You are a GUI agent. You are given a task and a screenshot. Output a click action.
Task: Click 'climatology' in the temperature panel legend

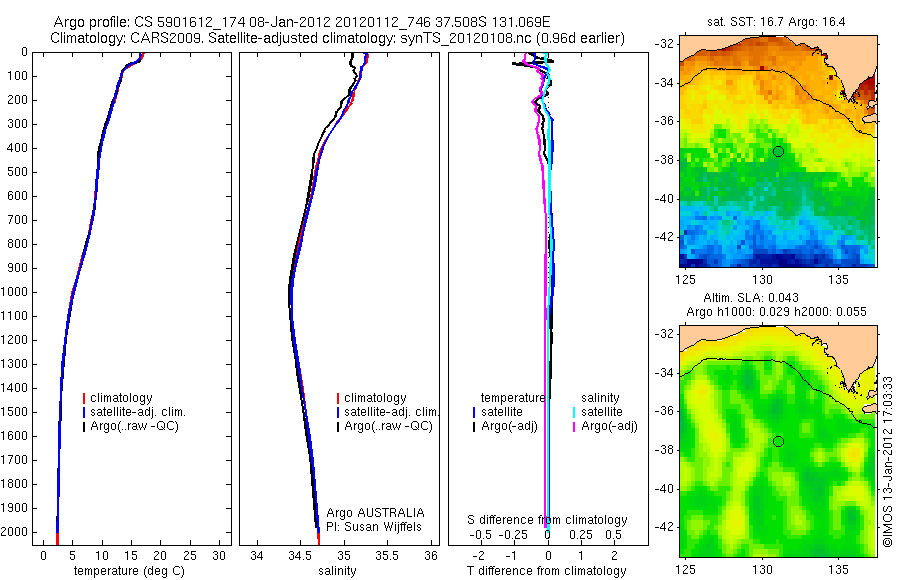point(121,398)
